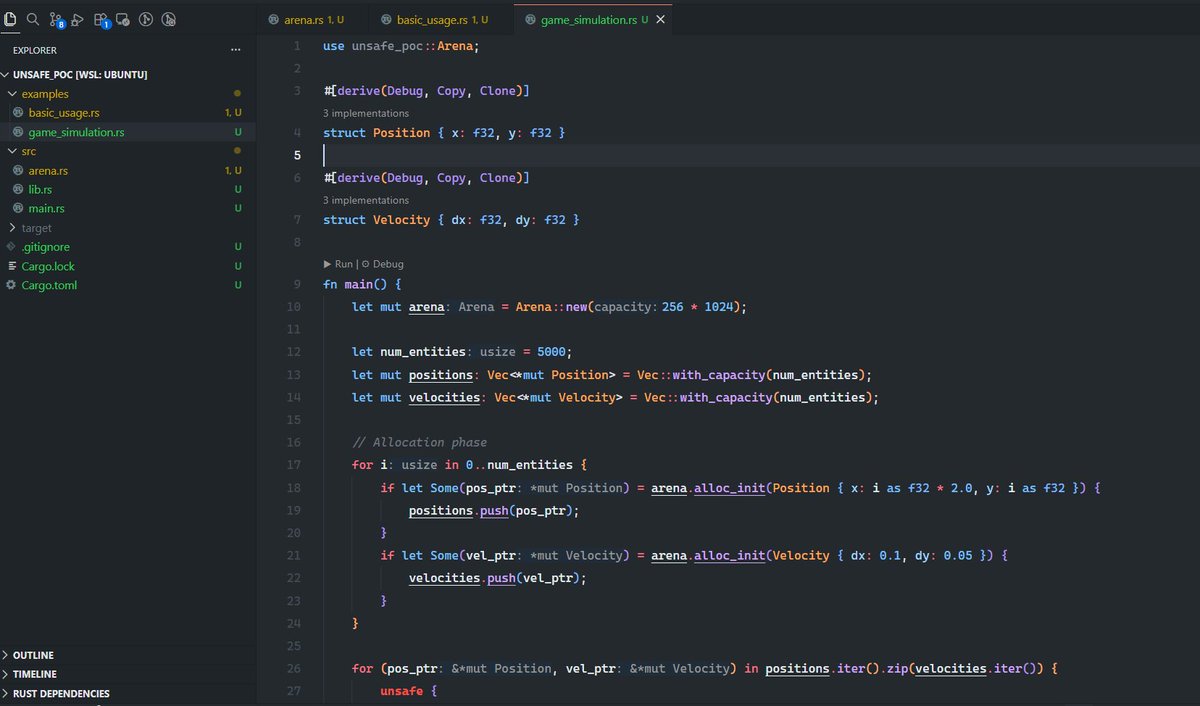Screen dimensions: 1200x706
Task: Open Explorer panel more actions (…)
Action: [236, 50]
